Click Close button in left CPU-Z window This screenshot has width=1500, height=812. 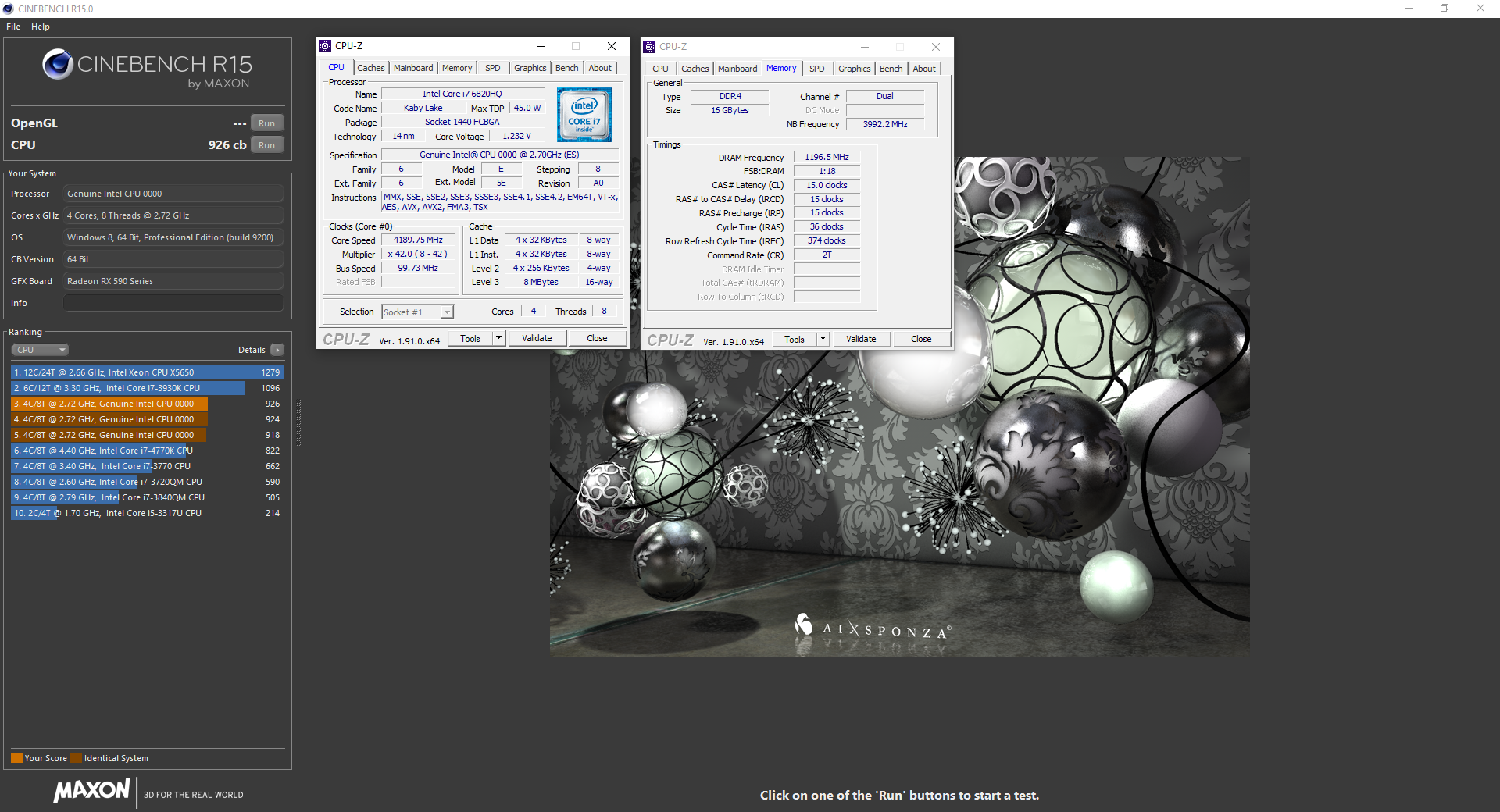point(597,338)
